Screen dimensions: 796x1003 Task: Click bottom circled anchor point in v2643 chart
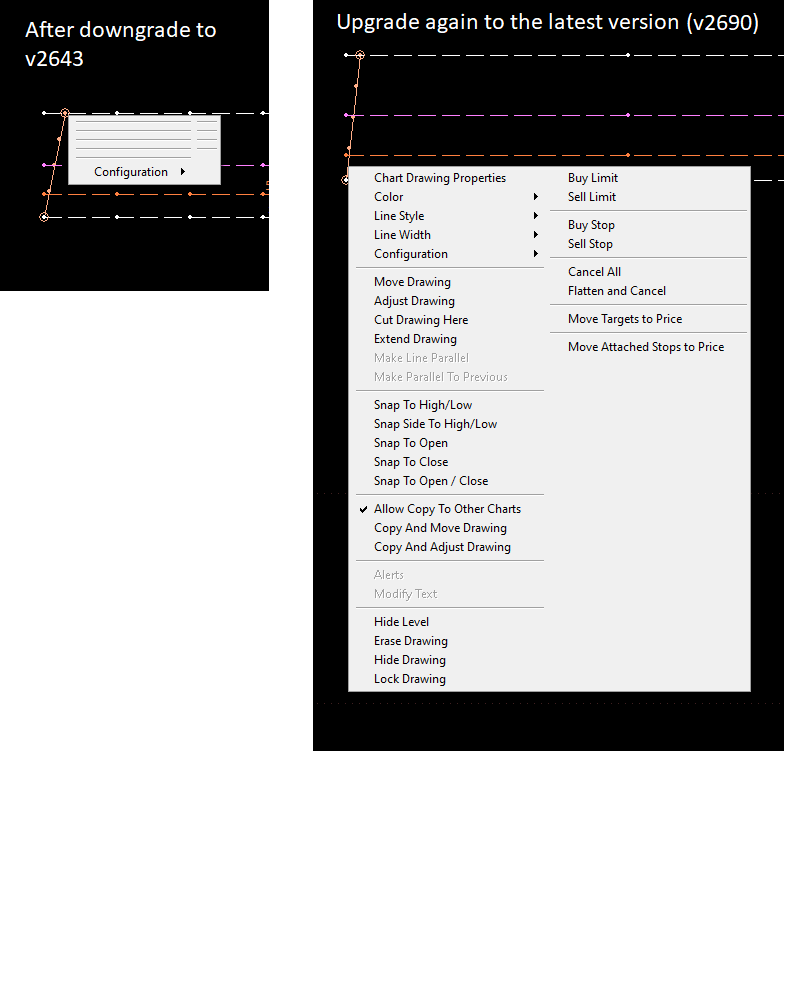(44, 217)
